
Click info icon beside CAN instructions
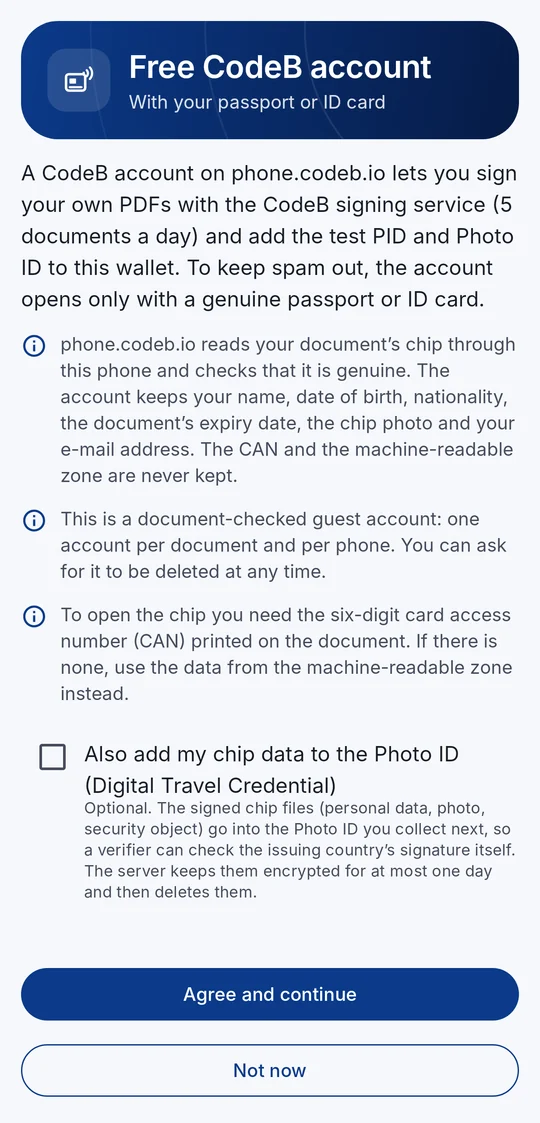click(x=34, y=616)
